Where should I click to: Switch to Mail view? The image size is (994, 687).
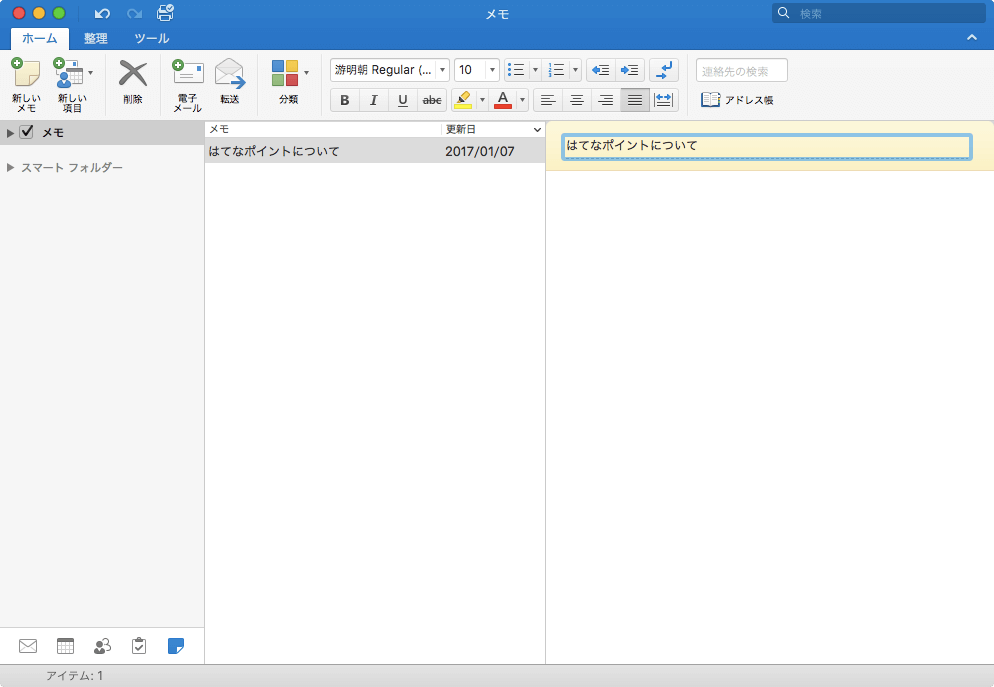(28, 646)
